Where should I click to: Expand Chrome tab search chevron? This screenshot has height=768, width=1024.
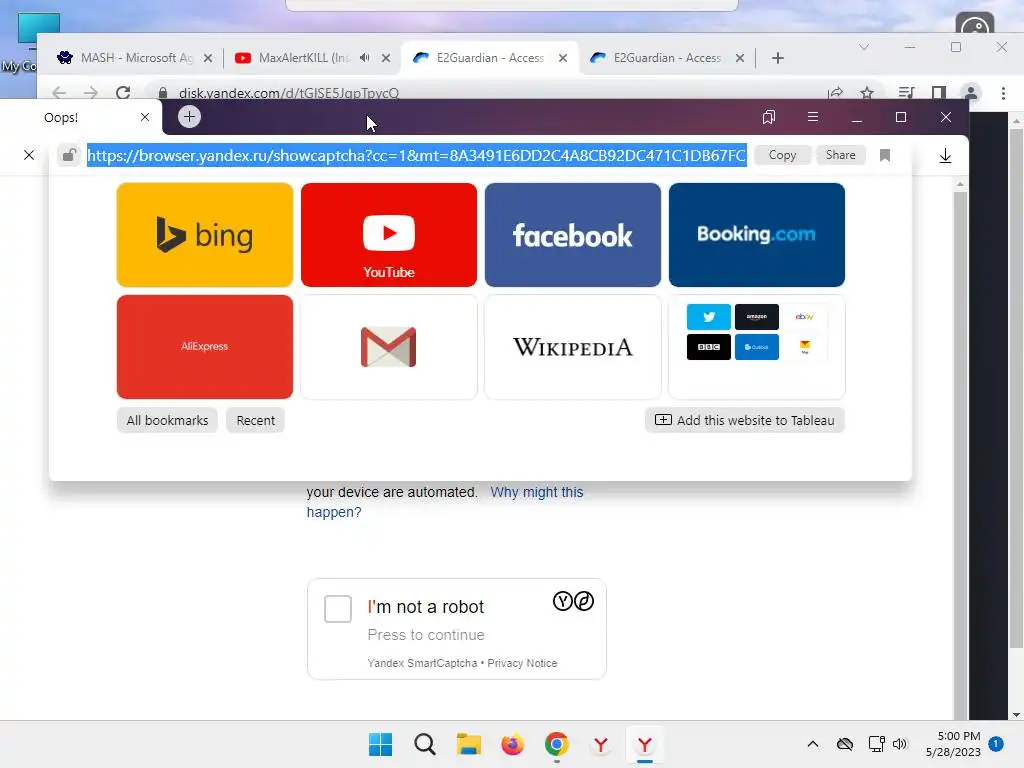(x=863, y=47)
